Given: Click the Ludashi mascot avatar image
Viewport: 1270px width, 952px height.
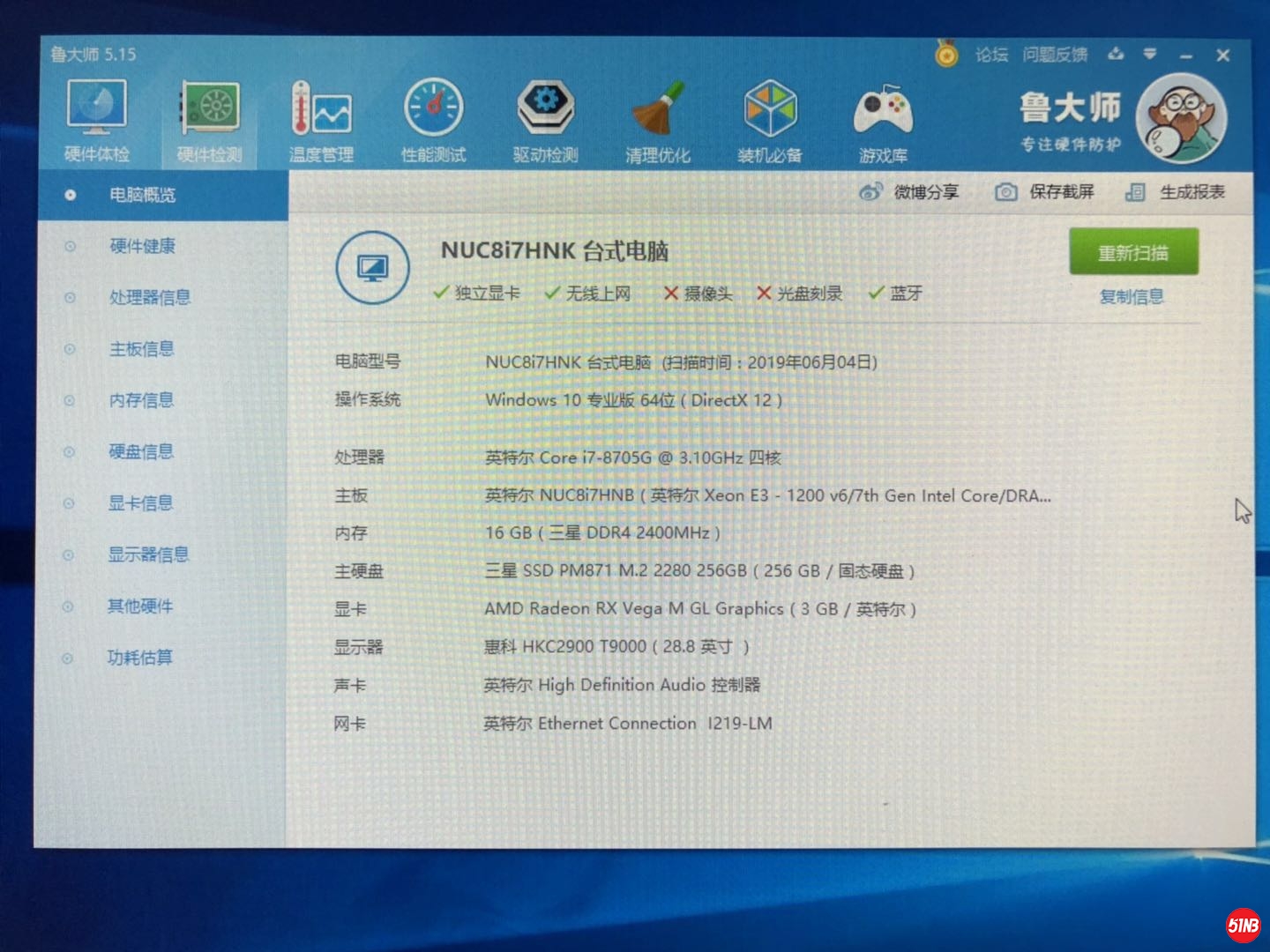Looking at the screenshot, I should (1180, 117).
